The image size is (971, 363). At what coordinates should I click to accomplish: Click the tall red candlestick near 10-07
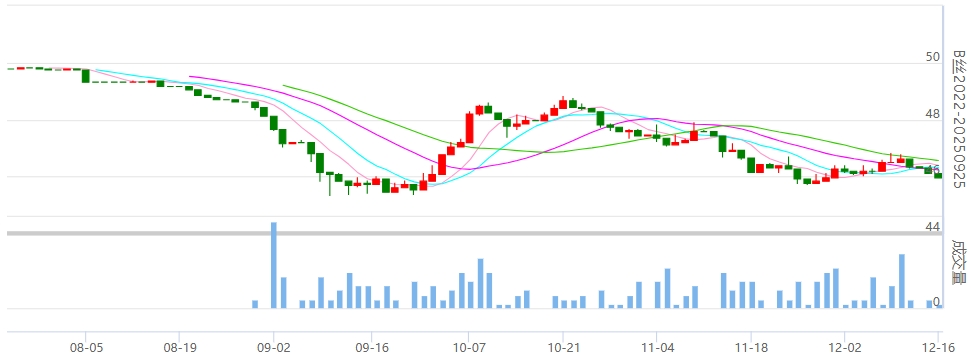click(469, 128)
